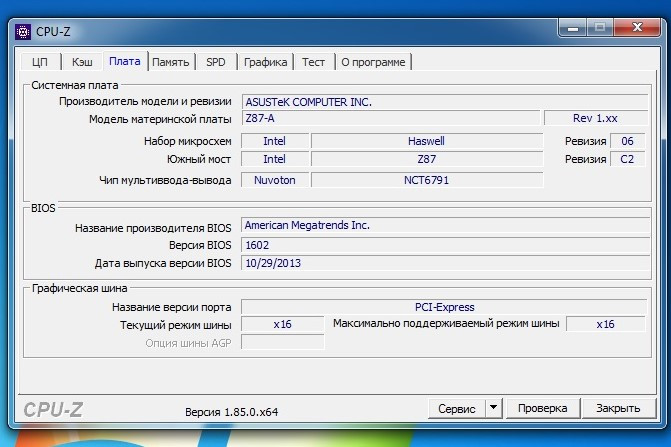The height and width of the screenshot is (447, 671).
Task: Click the BIOS version 1602 field
Action: click(x=445, y=245)
